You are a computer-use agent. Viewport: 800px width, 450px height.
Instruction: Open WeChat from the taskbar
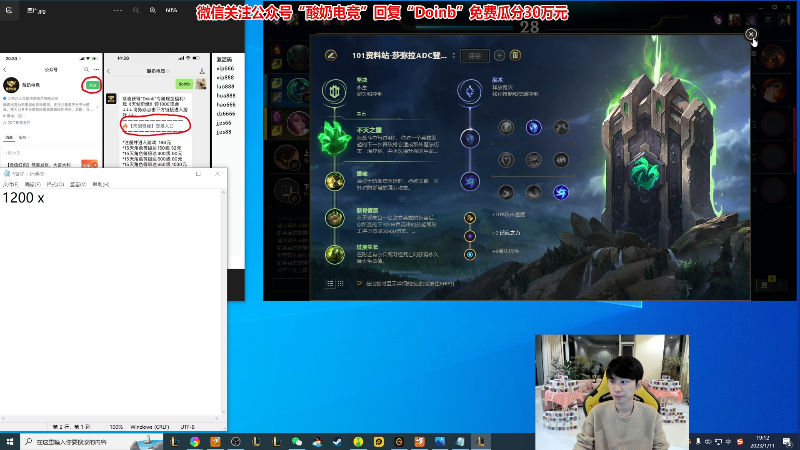point(297,442)
